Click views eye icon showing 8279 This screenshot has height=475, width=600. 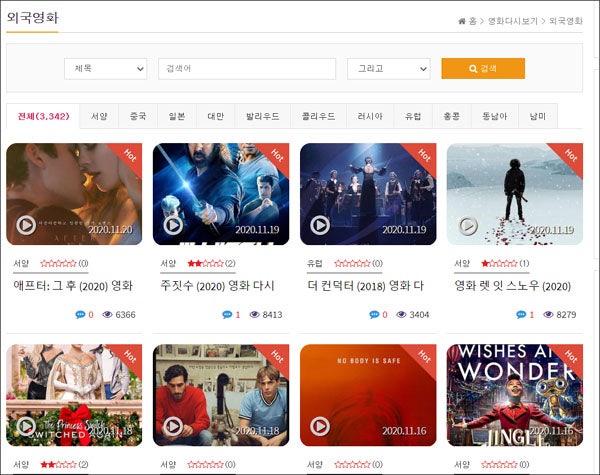(x=548, y=315)
